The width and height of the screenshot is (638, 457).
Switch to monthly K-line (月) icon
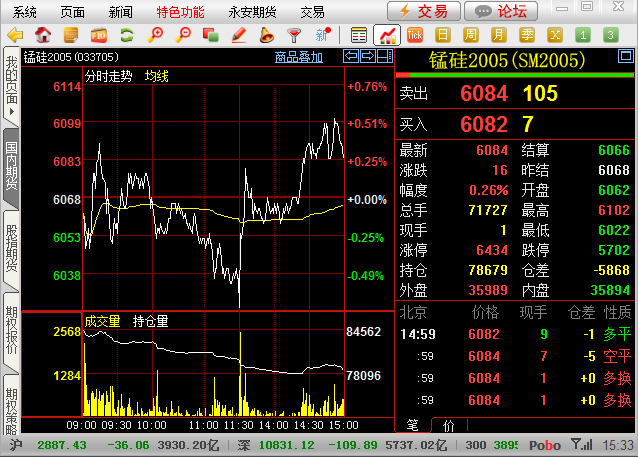[496, 35]
